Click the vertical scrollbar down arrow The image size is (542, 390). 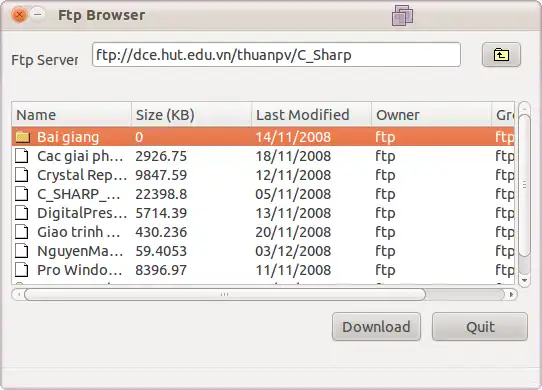pyautogui.click(x=524, y=280)
